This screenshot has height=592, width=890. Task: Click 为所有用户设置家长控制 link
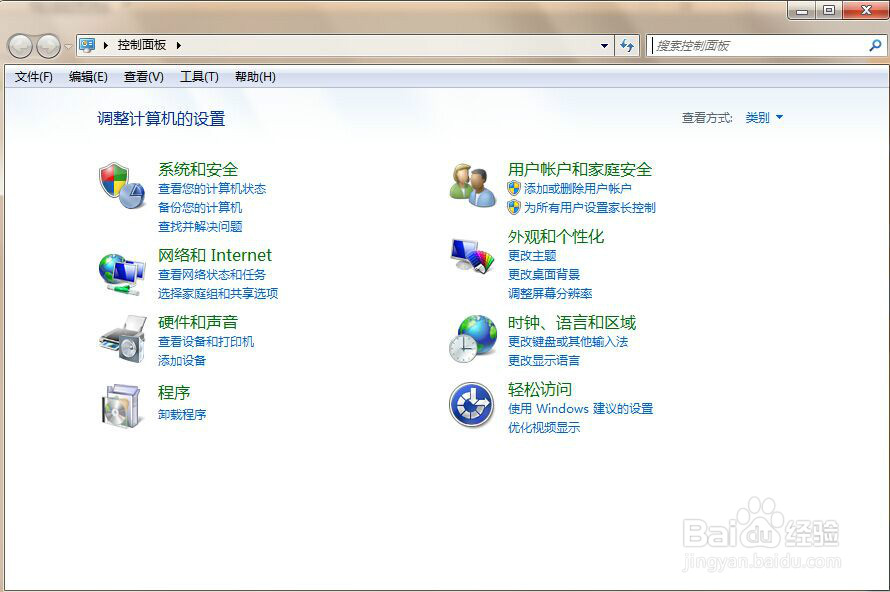589,208
